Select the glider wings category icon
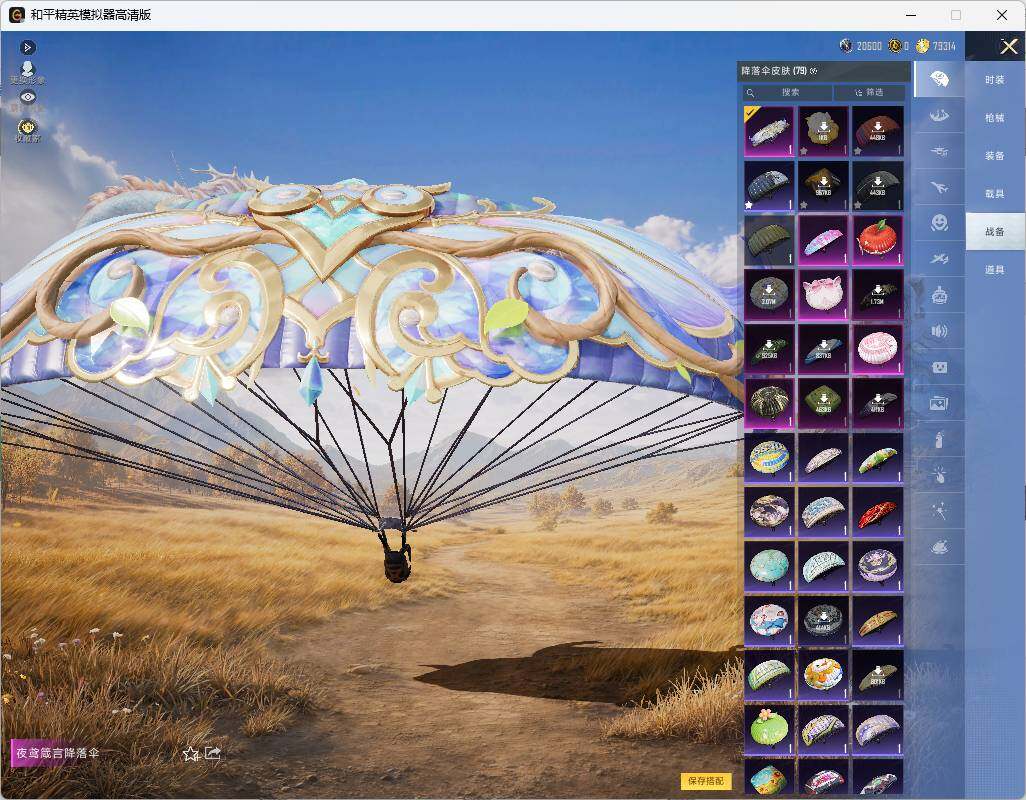Screen dimensions: 1026x800 point(939,116)
